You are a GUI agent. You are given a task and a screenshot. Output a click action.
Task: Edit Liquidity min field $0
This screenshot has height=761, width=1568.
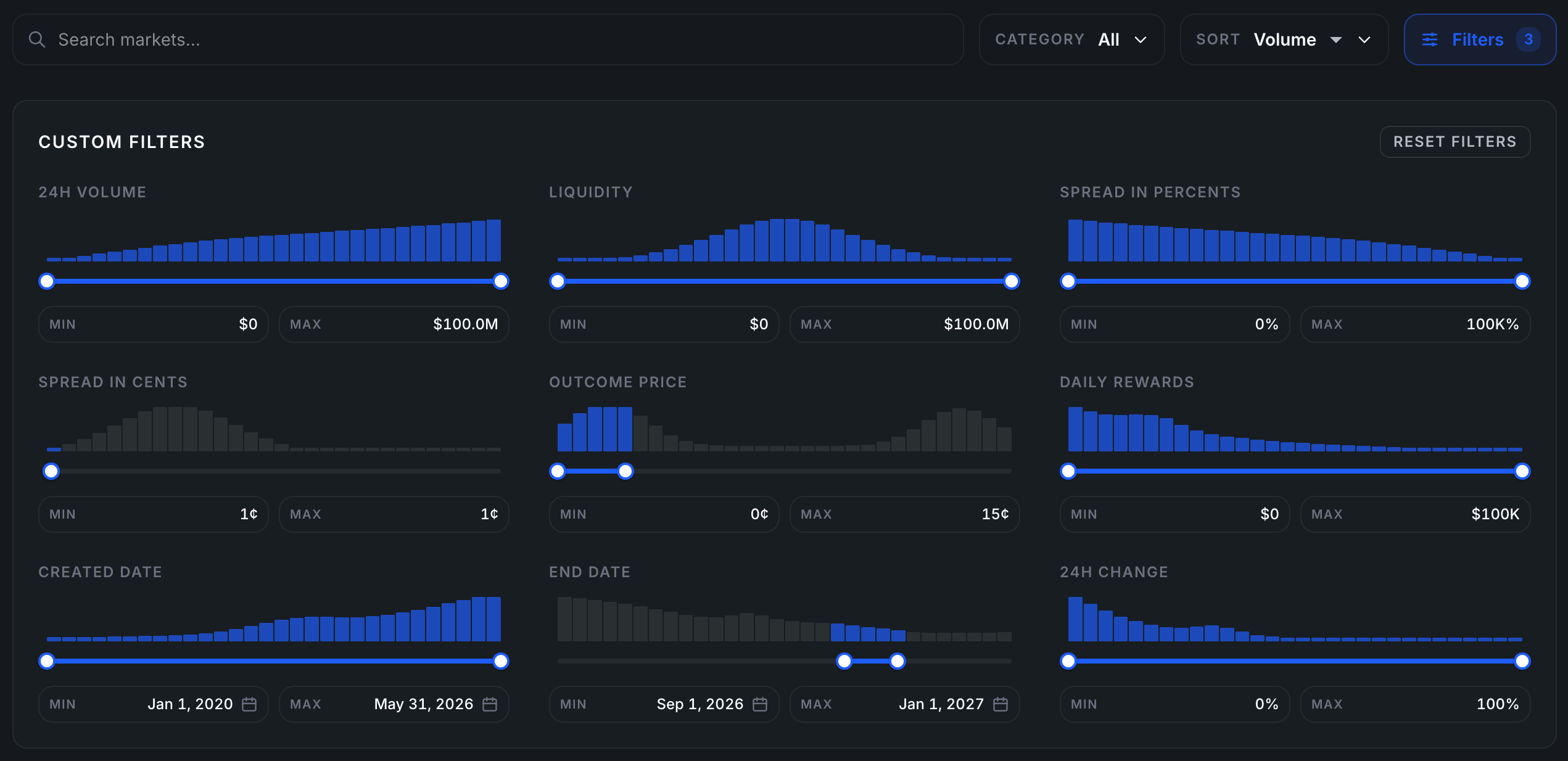[x=664, y=324]
